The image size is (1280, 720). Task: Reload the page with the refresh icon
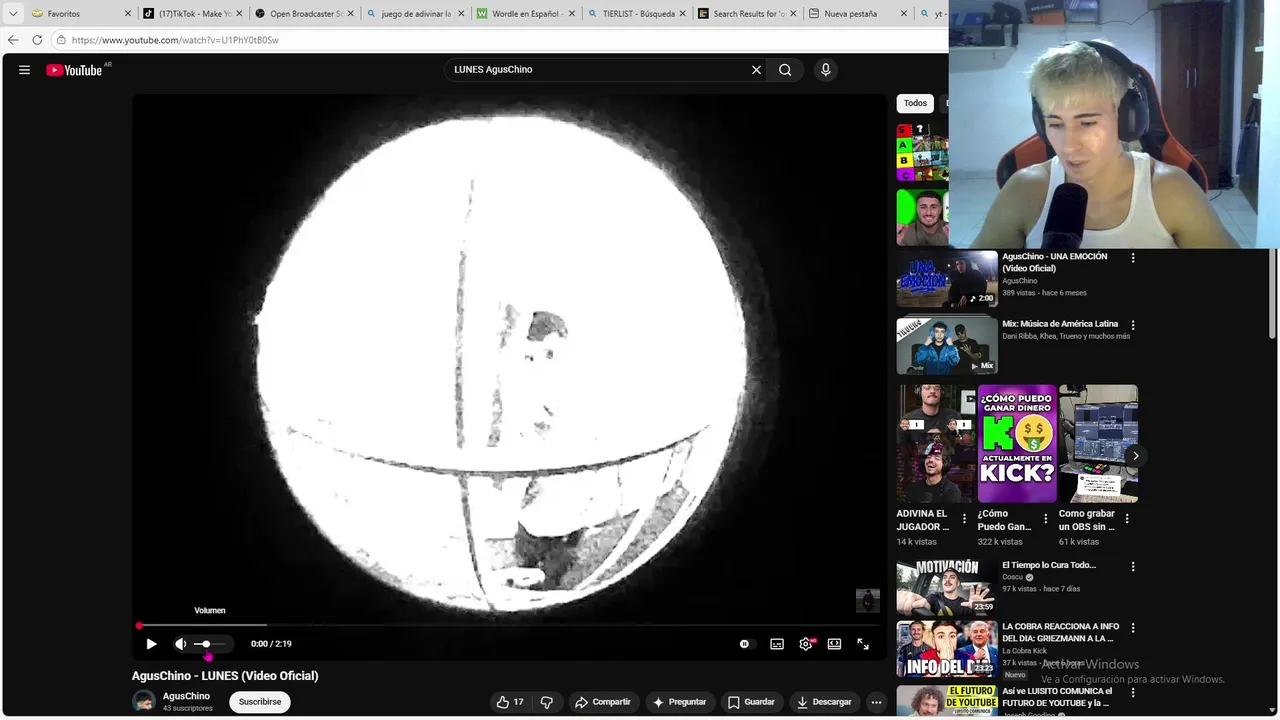click(x=37, y=40)
